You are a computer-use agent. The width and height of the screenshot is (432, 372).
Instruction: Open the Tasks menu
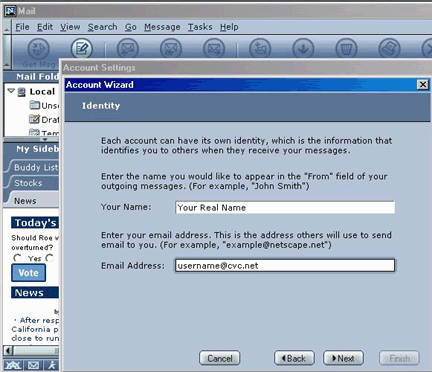point(200,27)
